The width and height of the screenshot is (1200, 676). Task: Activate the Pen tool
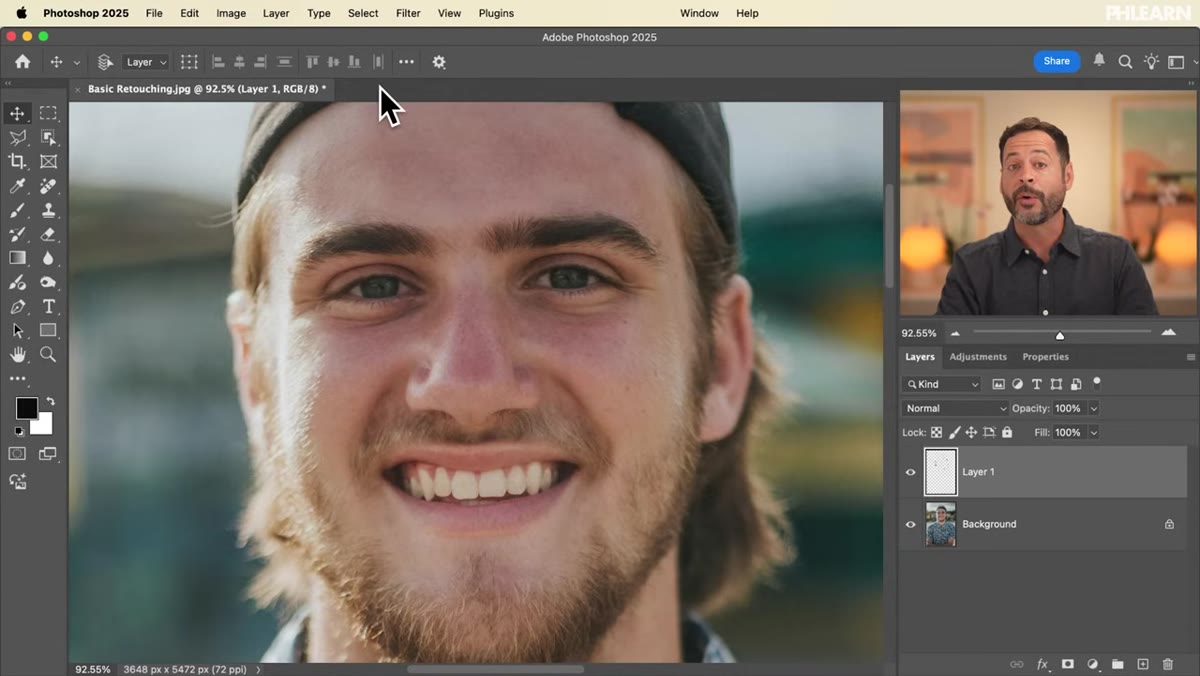point(17,306)
